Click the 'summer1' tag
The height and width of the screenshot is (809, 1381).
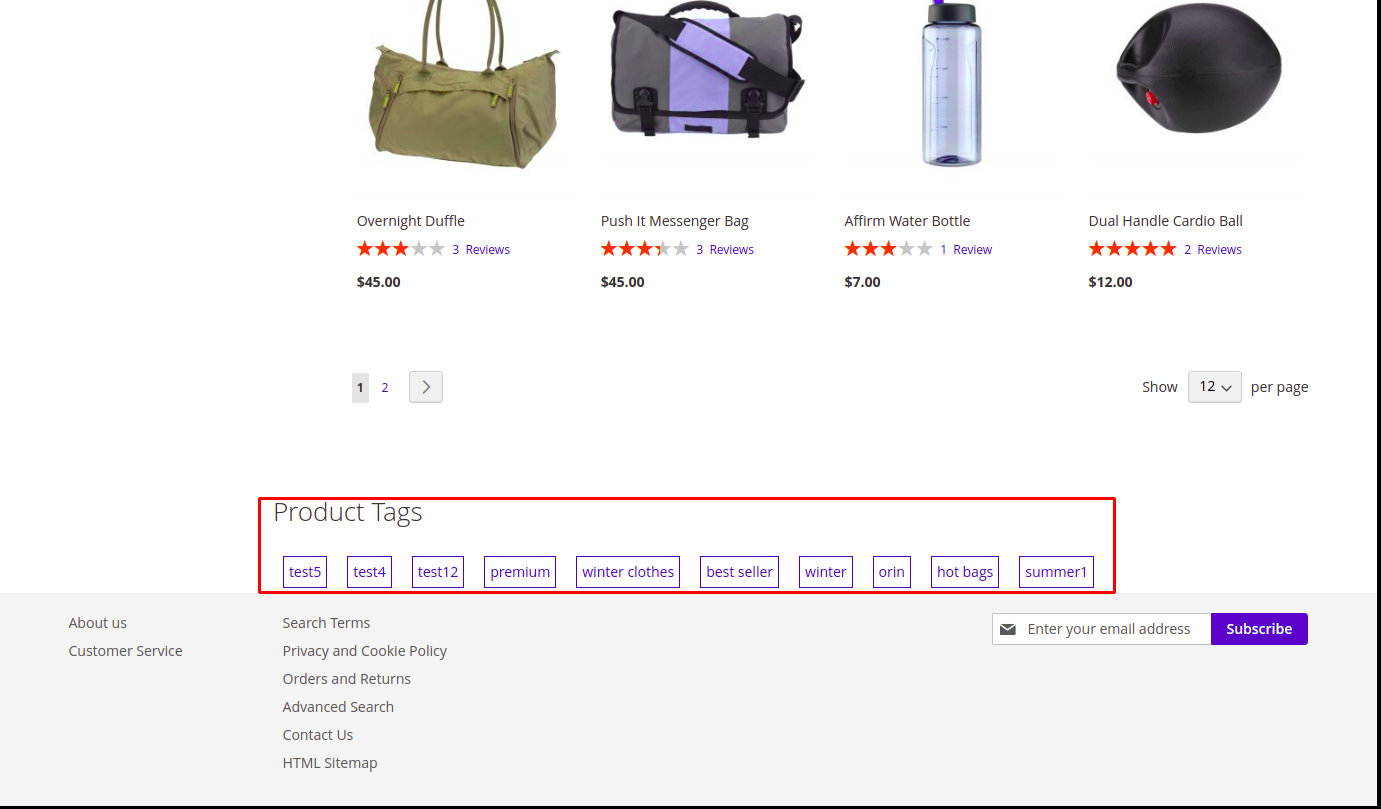click(x=1055, y=572)
